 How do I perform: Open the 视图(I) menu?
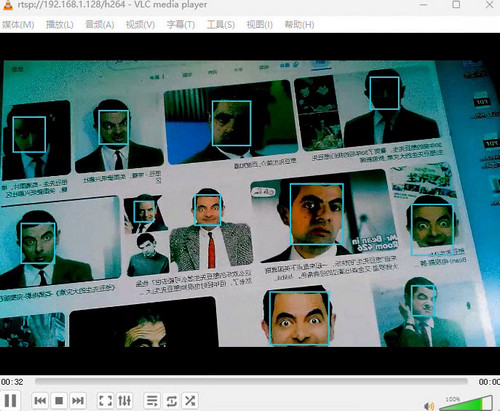(x=259, y=25)
